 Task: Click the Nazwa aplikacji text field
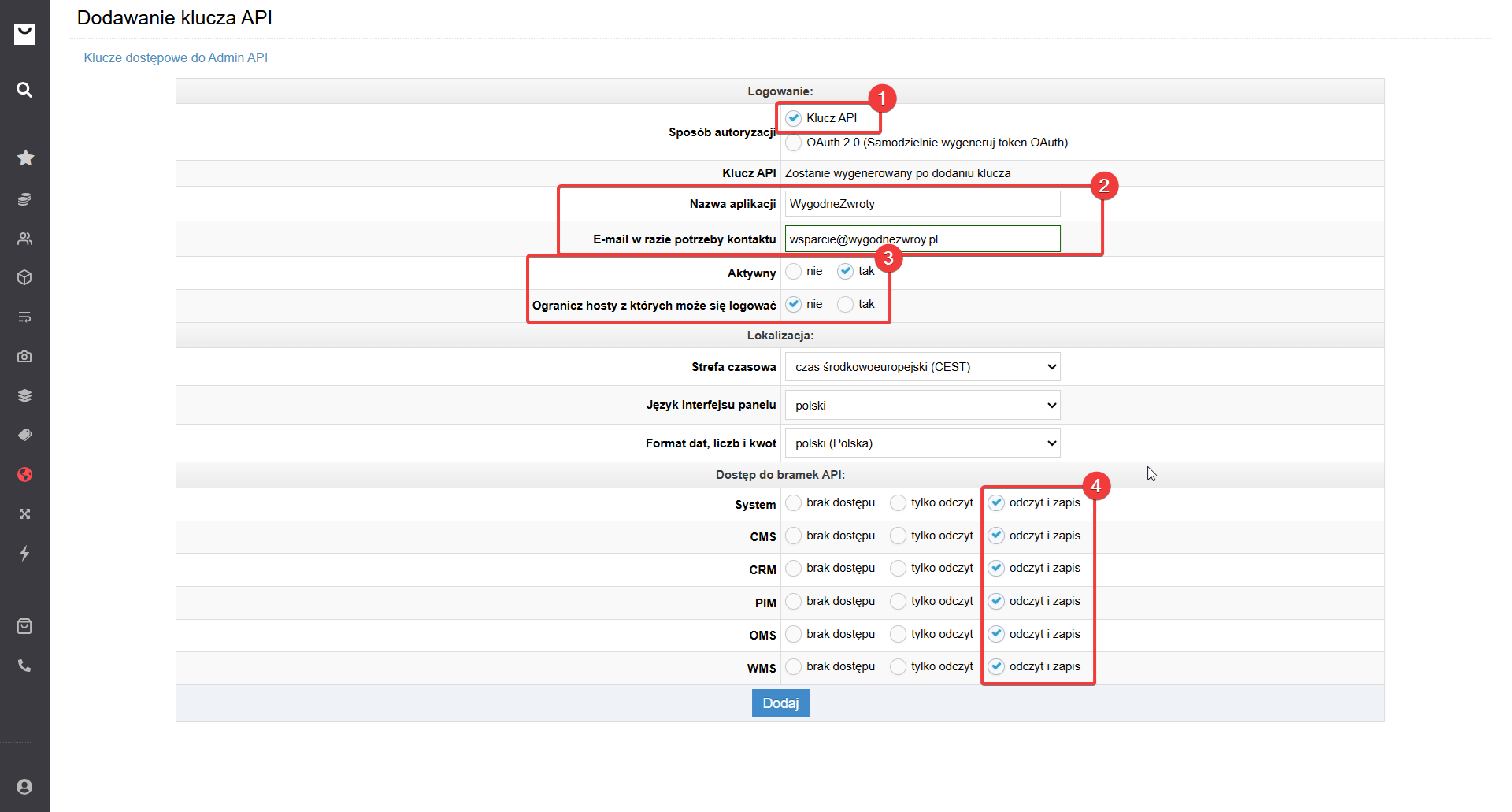pyautogui.click(x=922, y=204)
